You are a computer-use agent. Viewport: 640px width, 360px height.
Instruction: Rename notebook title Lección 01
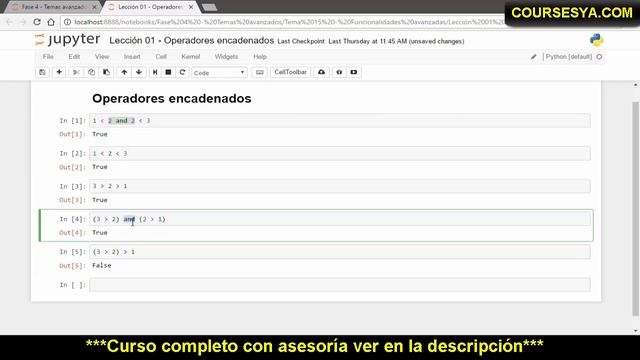tap(191, 40)
